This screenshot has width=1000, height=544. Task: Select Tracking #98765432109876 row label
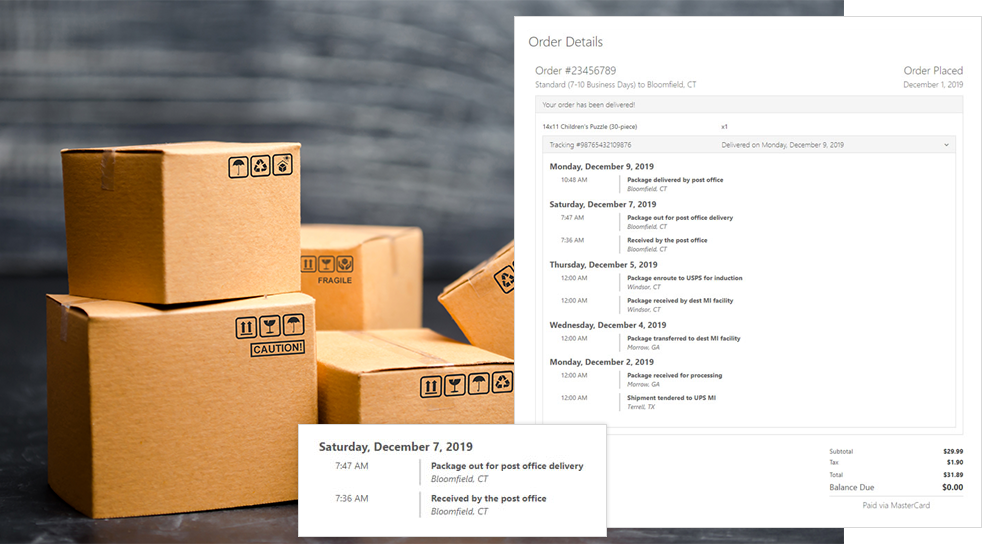[x=590, y=145]
